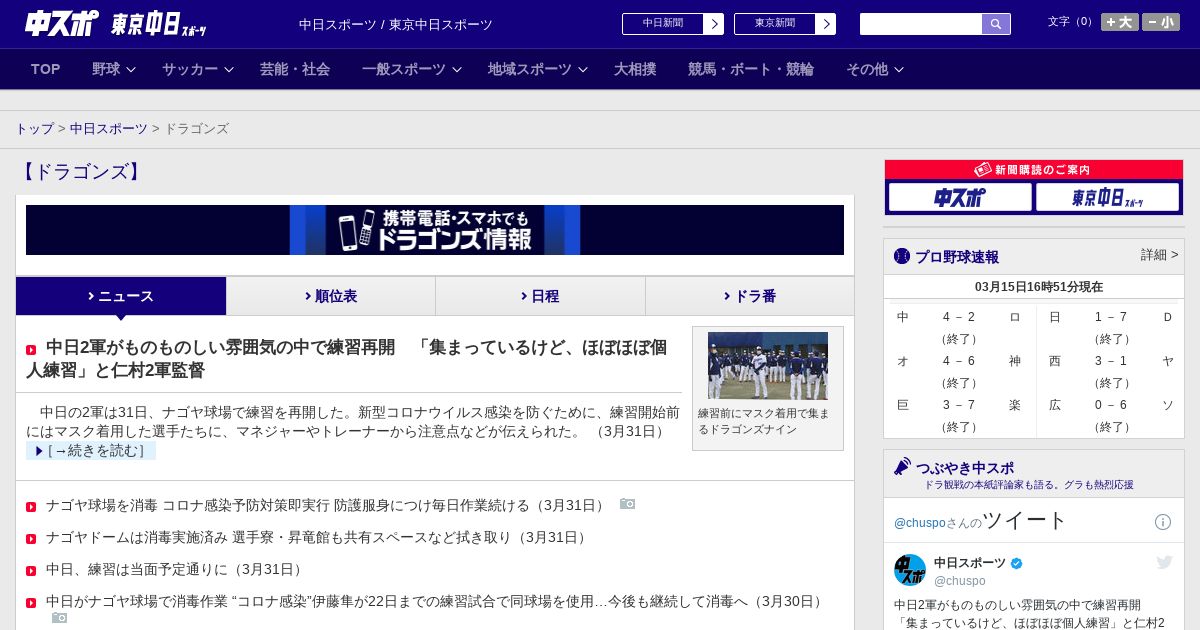Viewport: 1200px width, 630px height.
Task: Click camera icon below 中日がナゴヤ球場で消毒作業
Action: click(x=60, y=618)
